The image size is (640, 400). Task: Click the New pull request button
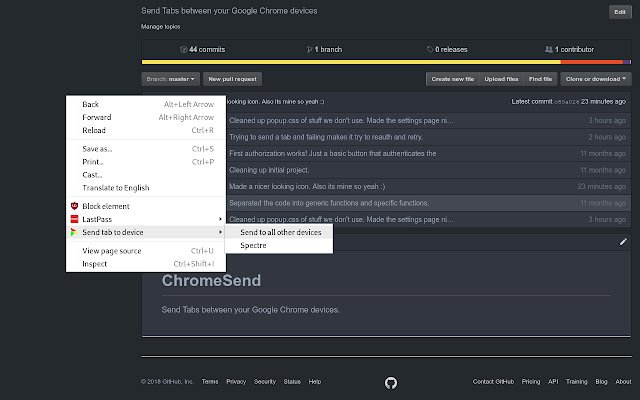click(233, 79)
